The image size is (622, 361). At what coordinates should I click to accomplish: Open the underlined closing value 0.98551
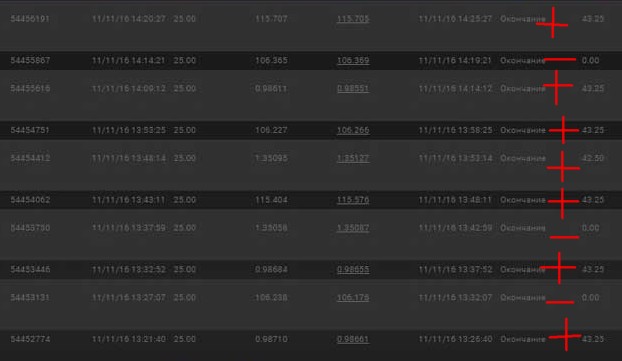tap(353, 88)
